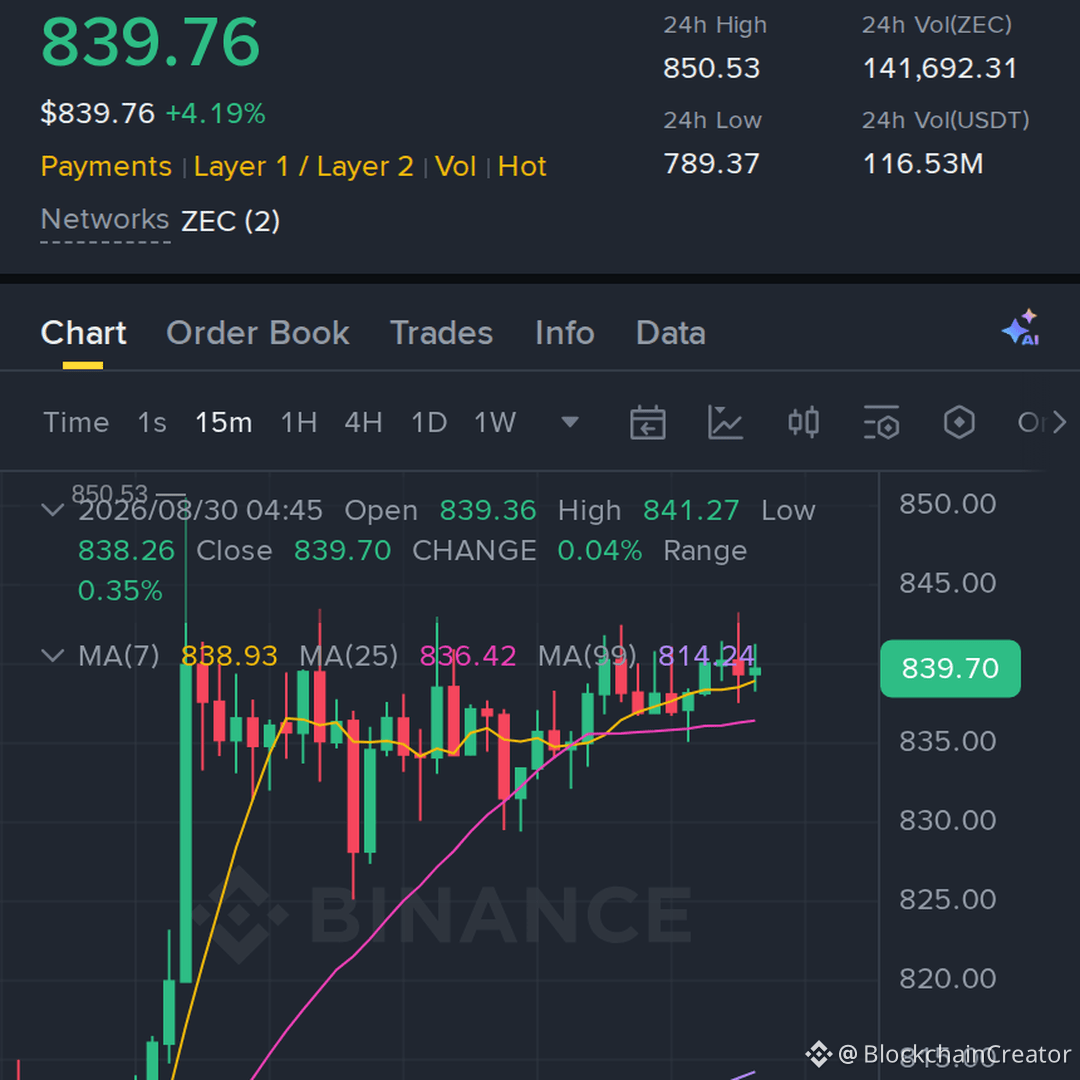1080x1080 pixels.
Task: Tap the 850.00 price axis label
Action: (x=948, y=504)
